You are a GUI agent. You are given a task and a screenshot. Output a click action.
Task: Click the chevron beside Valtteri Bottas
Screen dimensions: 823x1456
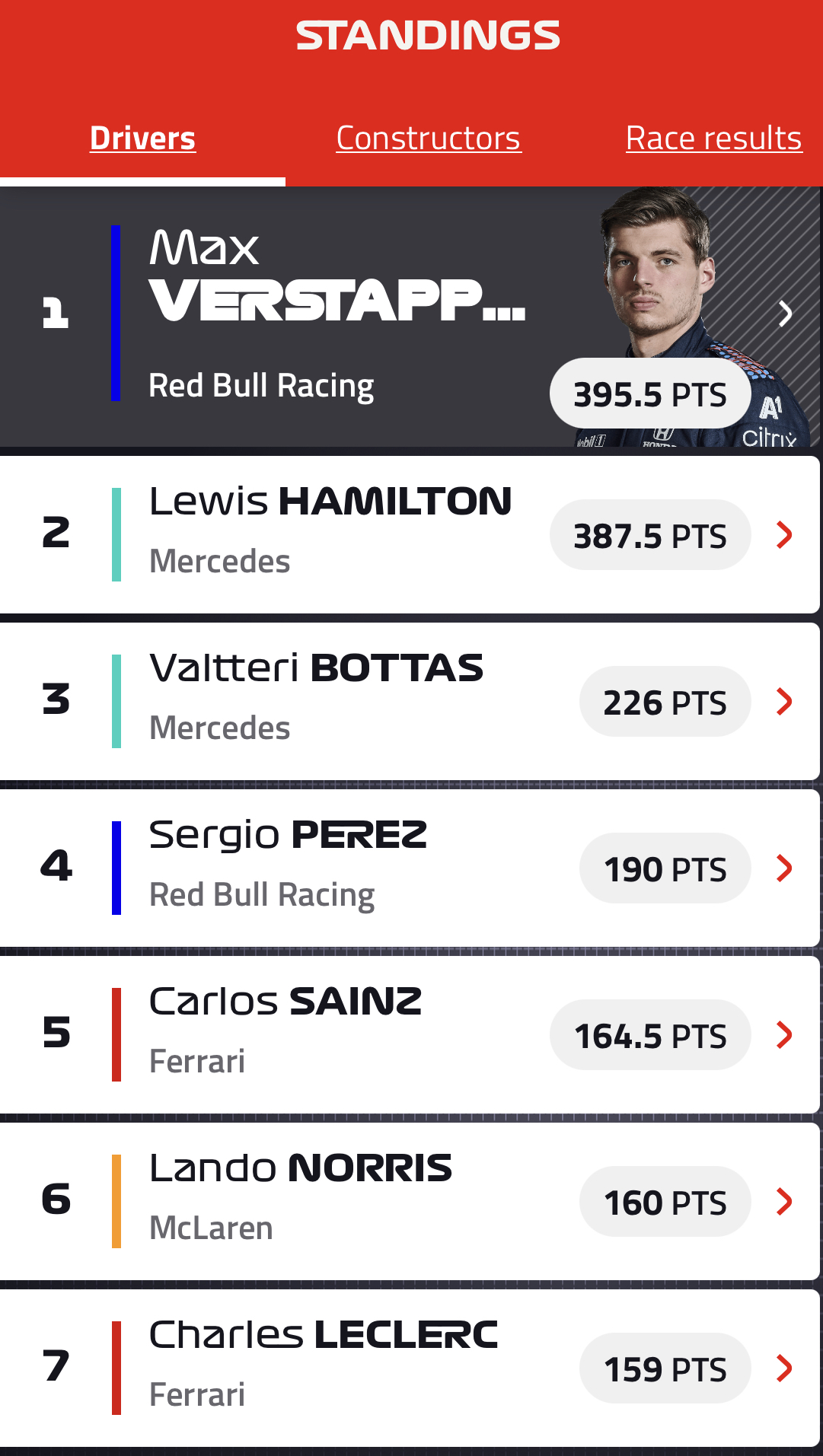[784, 702]
